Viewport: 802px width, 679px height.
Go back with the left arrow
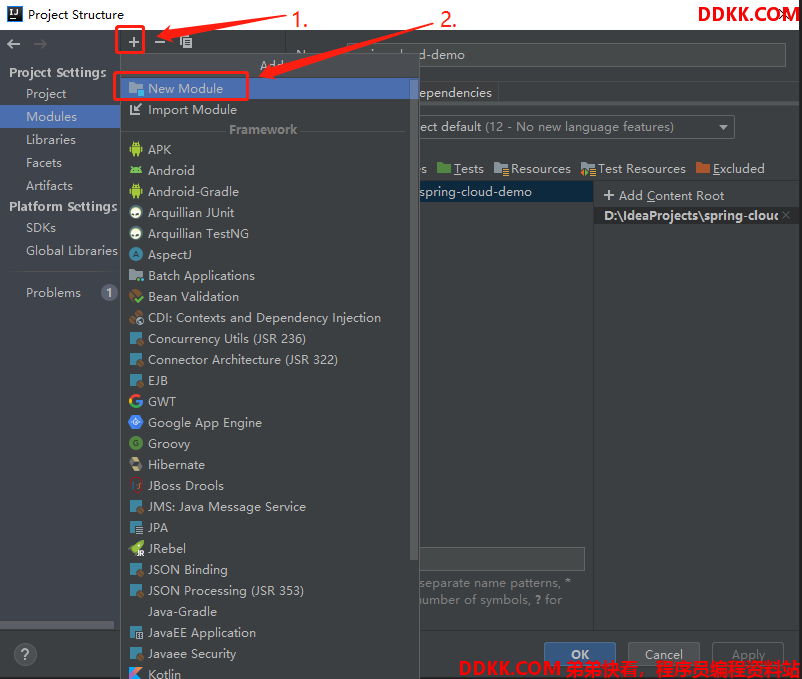[x=14, y=44]
